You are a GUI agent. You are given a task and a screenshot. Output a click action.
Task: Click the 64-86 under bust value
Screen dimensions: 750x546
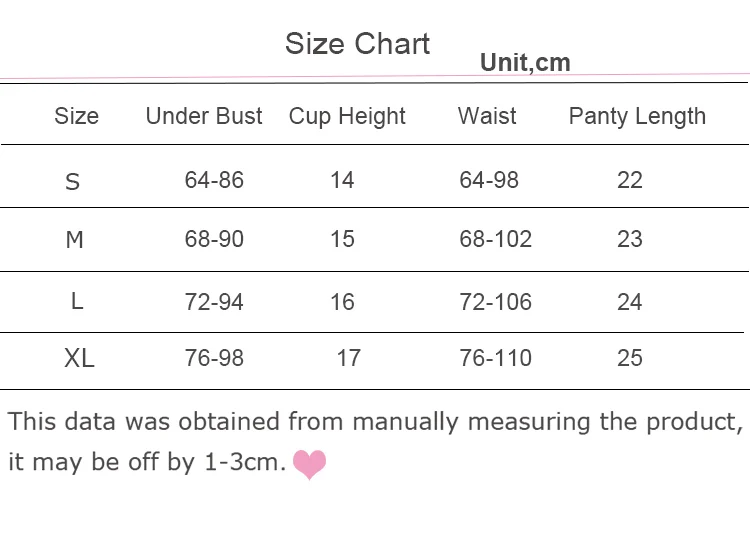(x=214, y=180)
